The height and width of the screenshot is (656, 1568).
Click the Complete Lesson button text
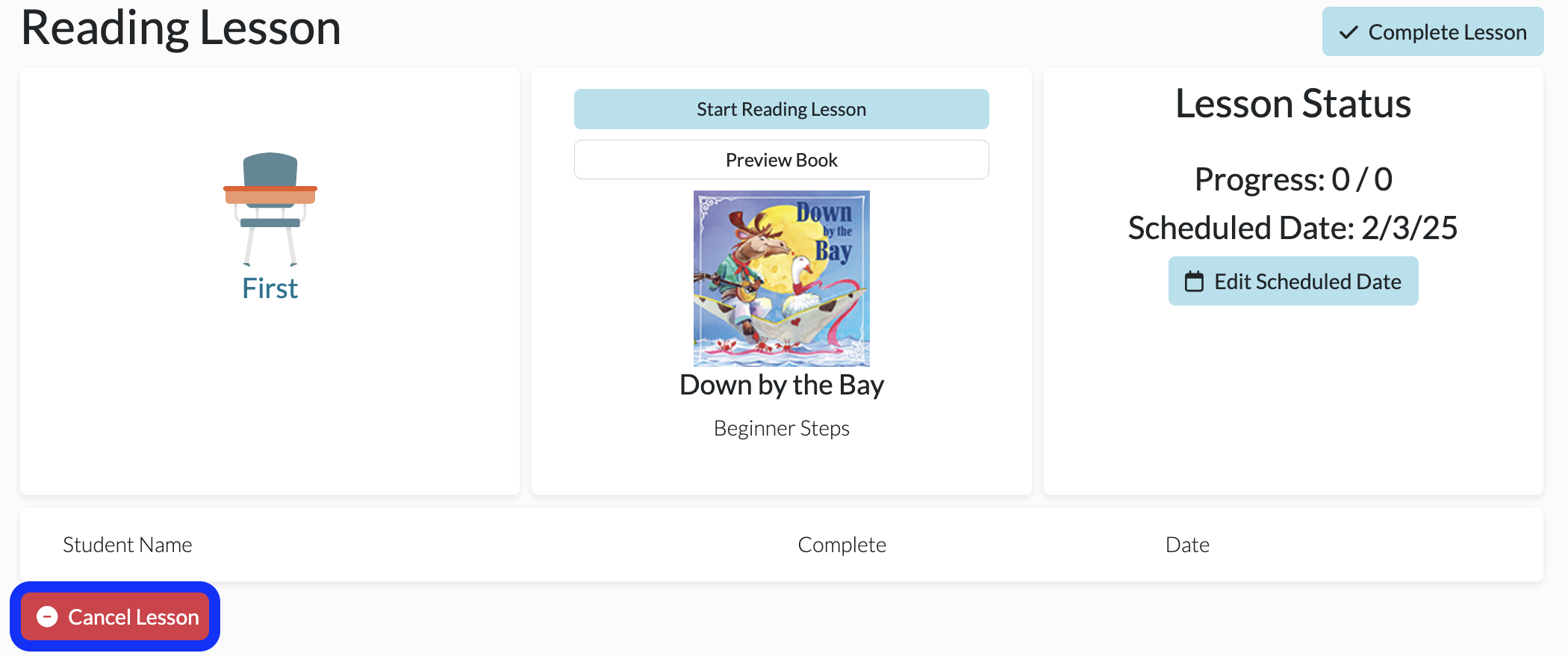point(1447,32)
